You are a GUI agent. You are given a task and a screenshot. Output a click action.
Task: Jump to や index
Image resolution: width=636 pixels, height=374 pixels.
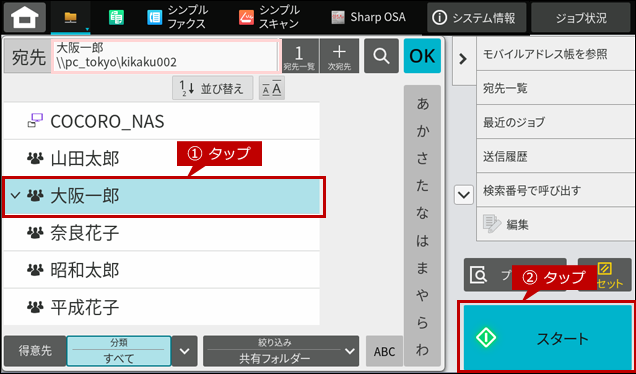pos(422,296)
